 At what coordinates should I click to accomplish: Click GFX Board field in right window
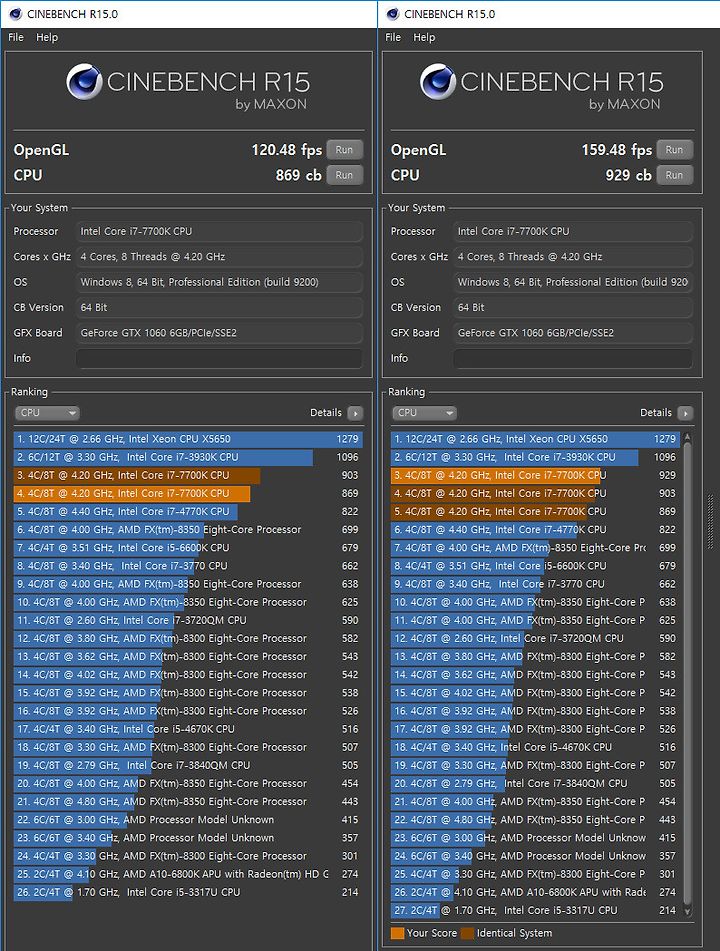[x=573, y=333]
